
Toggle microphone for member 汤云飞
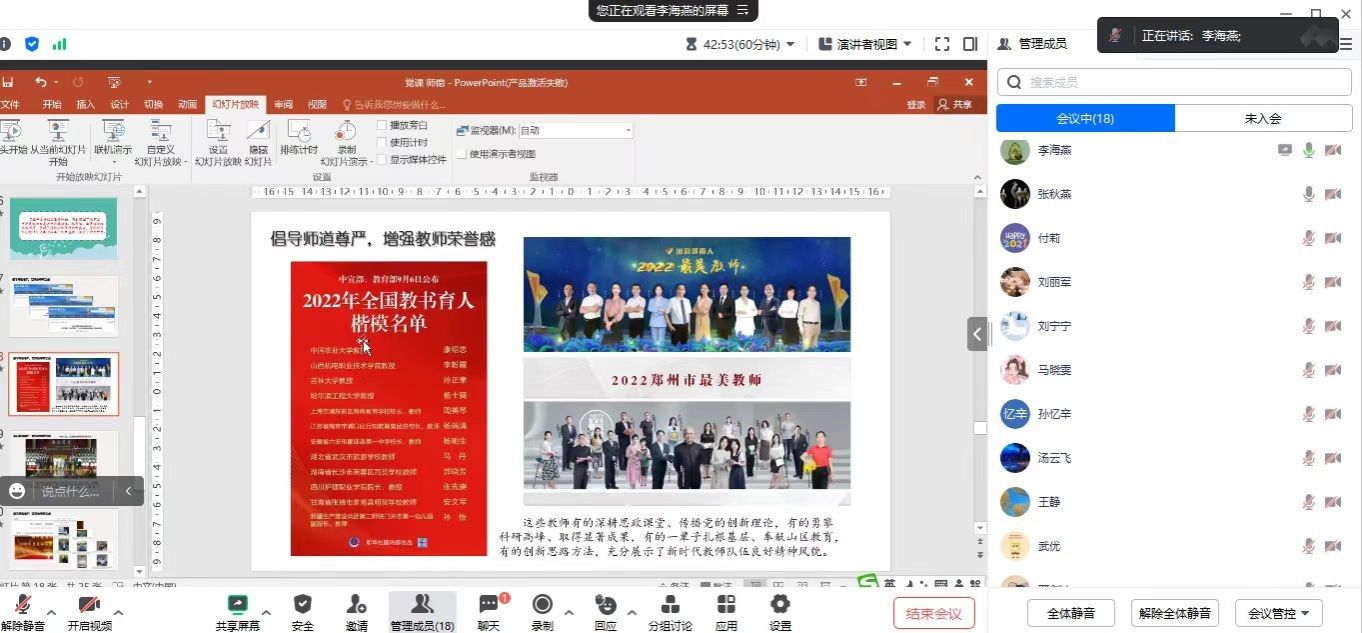[1308, 458]
